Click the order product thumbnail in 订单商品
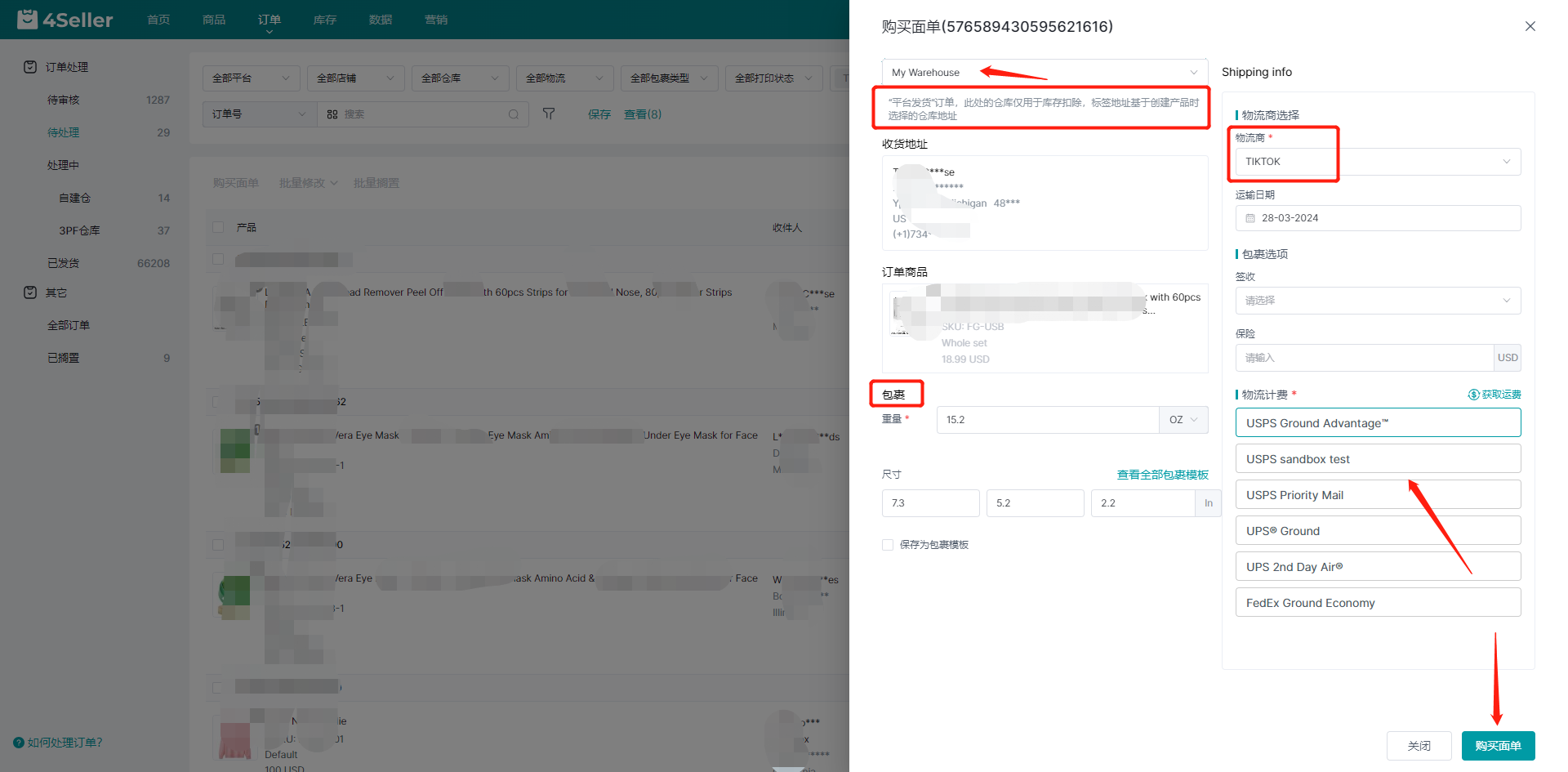This screenshot has height=772, width=1568. click(913, 313)
